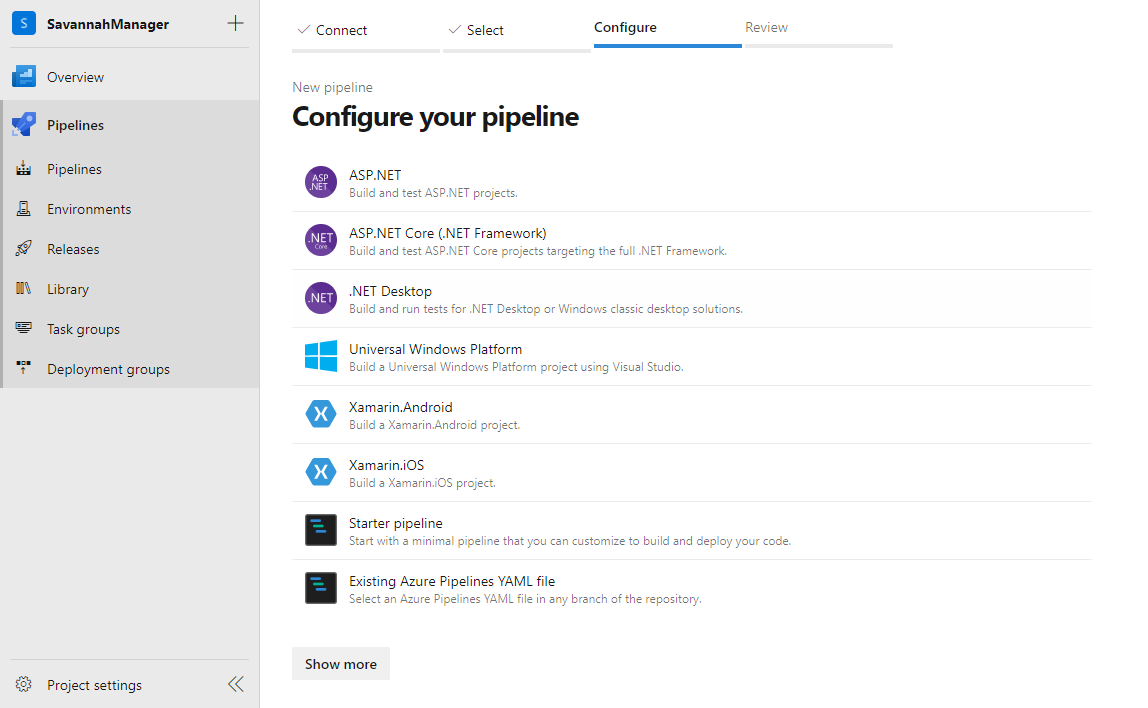Choose the Starter pipeline title
Screen dimensions: 1148x708
pyautogui.click(x=395, y=523)
